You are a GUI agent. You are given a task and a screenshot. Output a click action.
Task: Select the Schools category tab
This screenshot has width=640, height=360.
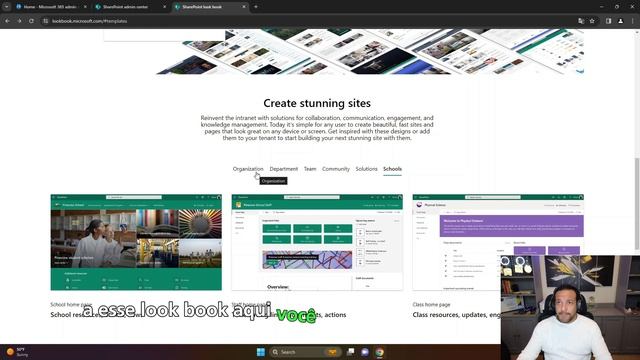tap(392, 169)
